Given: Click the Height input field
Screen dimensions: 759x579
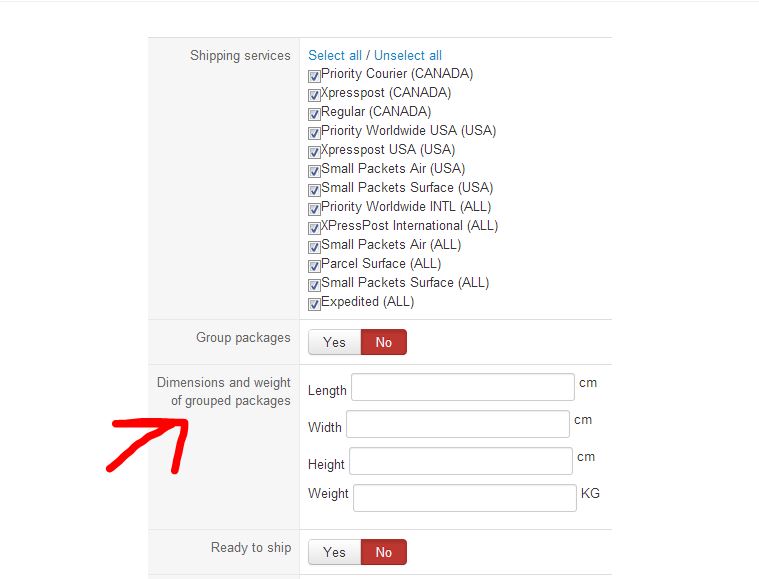Looking at the screenshot, I should click(x=460, y=461).
